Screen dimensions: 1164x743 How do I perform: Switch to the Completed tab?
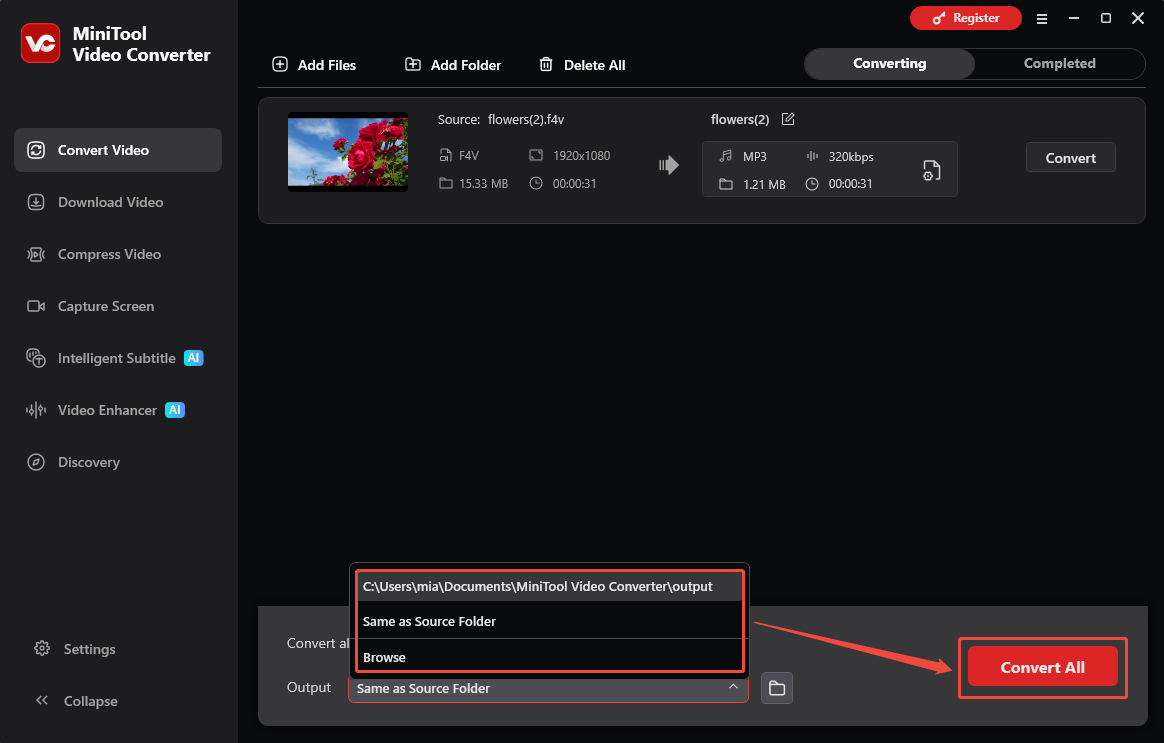coord(1059,64)
